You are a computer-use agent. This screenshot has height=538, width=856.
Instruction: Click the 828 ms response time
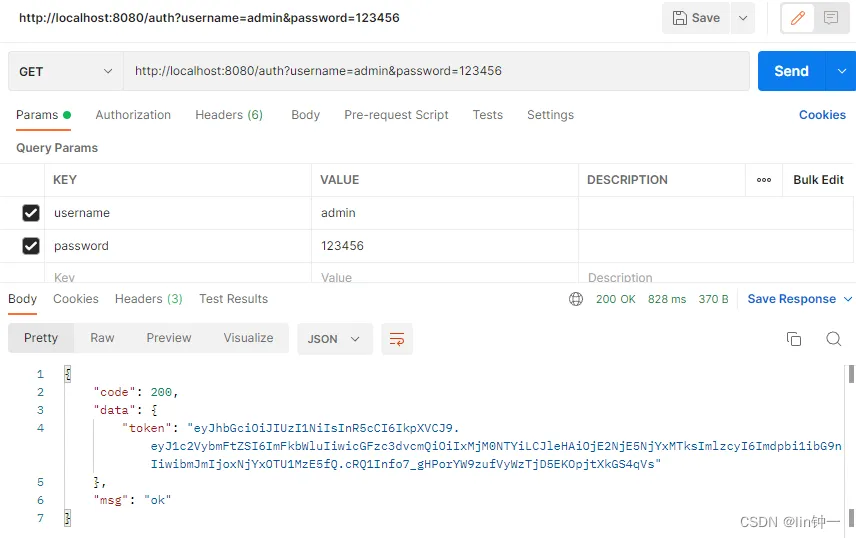(x=667, y=299)
